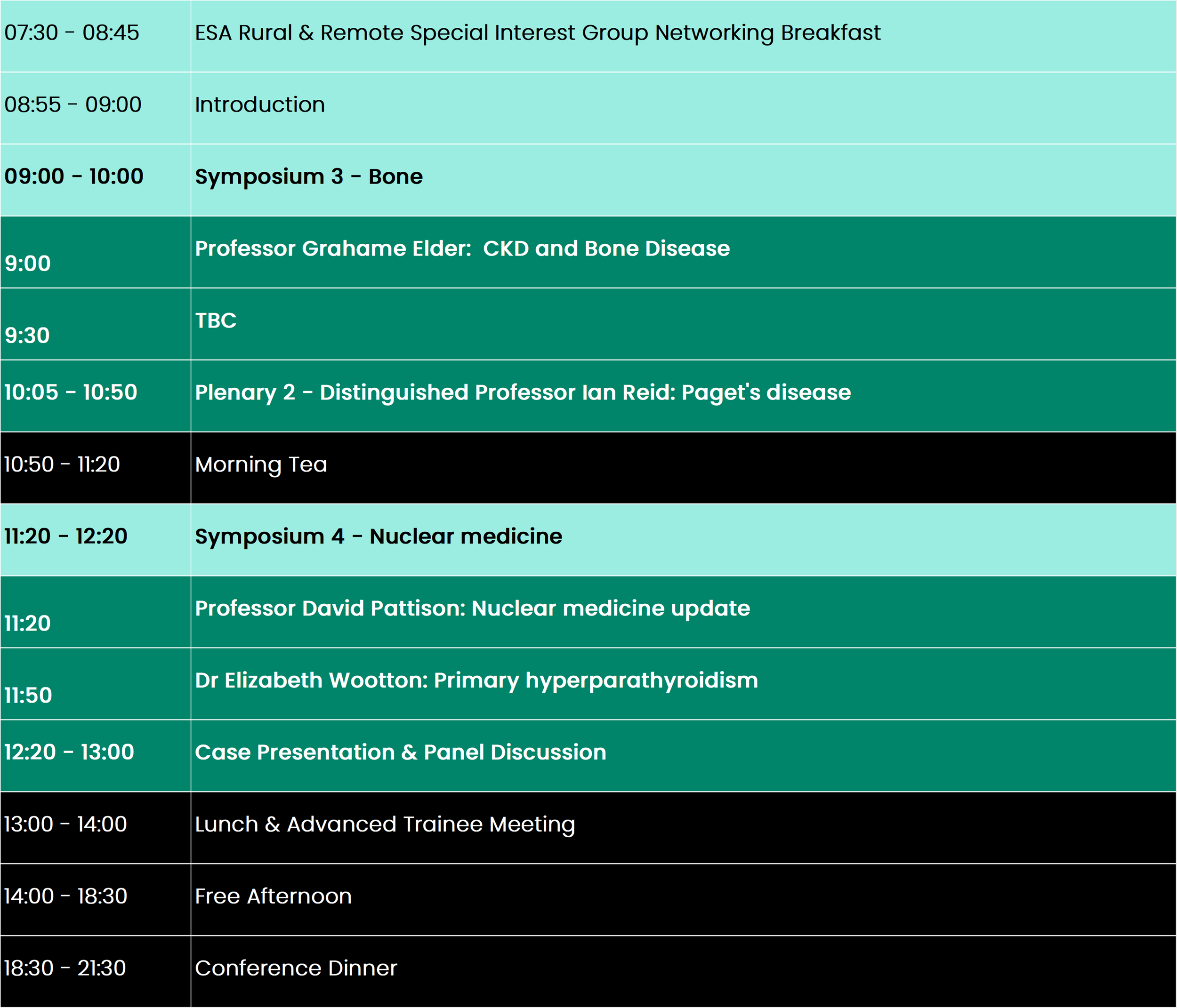
Task: Open Case Presentation & Panel Discussion
Action: (x=400, y=752)
